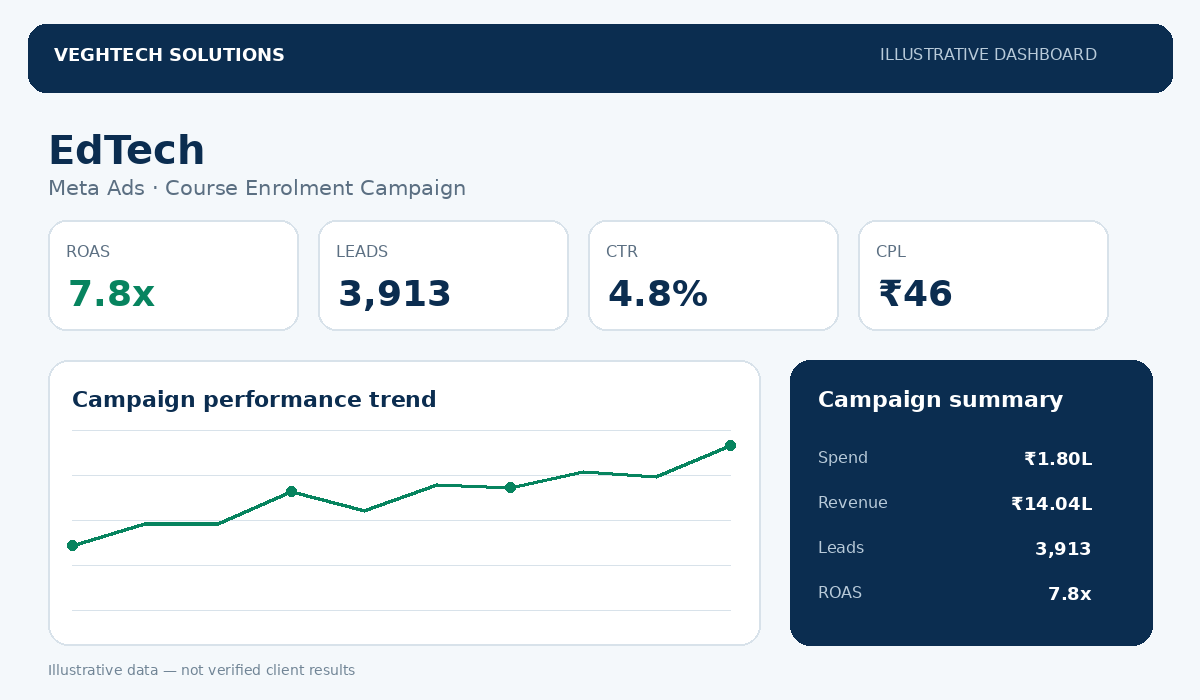This screenshot has width=1200, height=700.
Task: Click the ₹14.04L revenue value
Action: click(1052, 504)
